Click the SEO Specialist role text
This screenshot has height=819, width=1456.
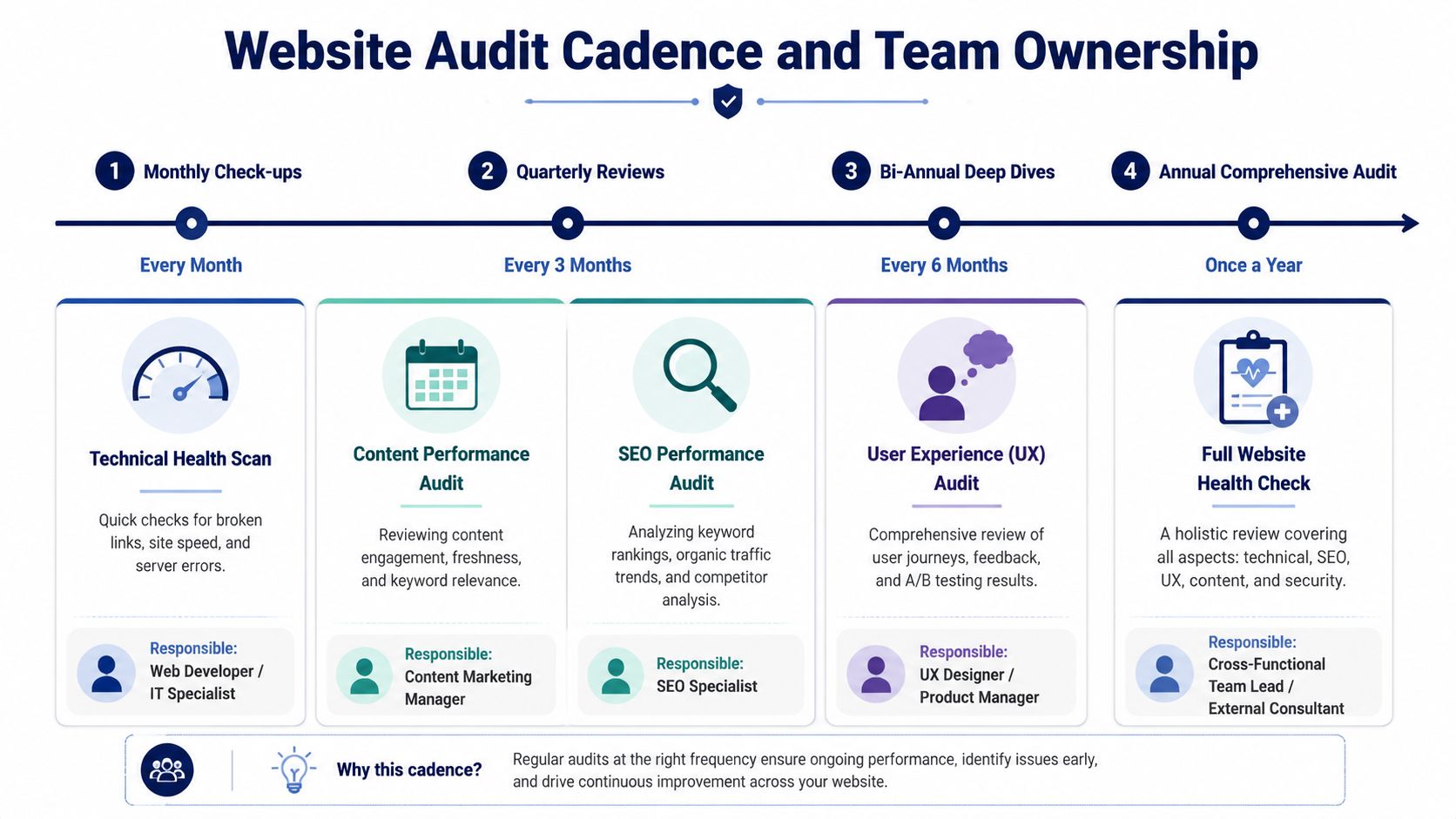point(707,686)
